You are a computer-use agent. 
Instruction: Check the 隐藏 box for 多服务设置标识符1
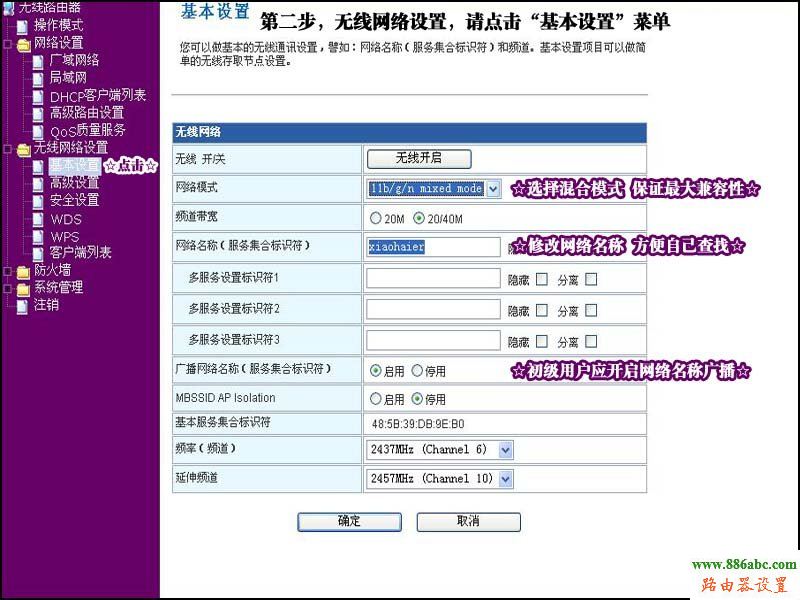coord(542,277)
